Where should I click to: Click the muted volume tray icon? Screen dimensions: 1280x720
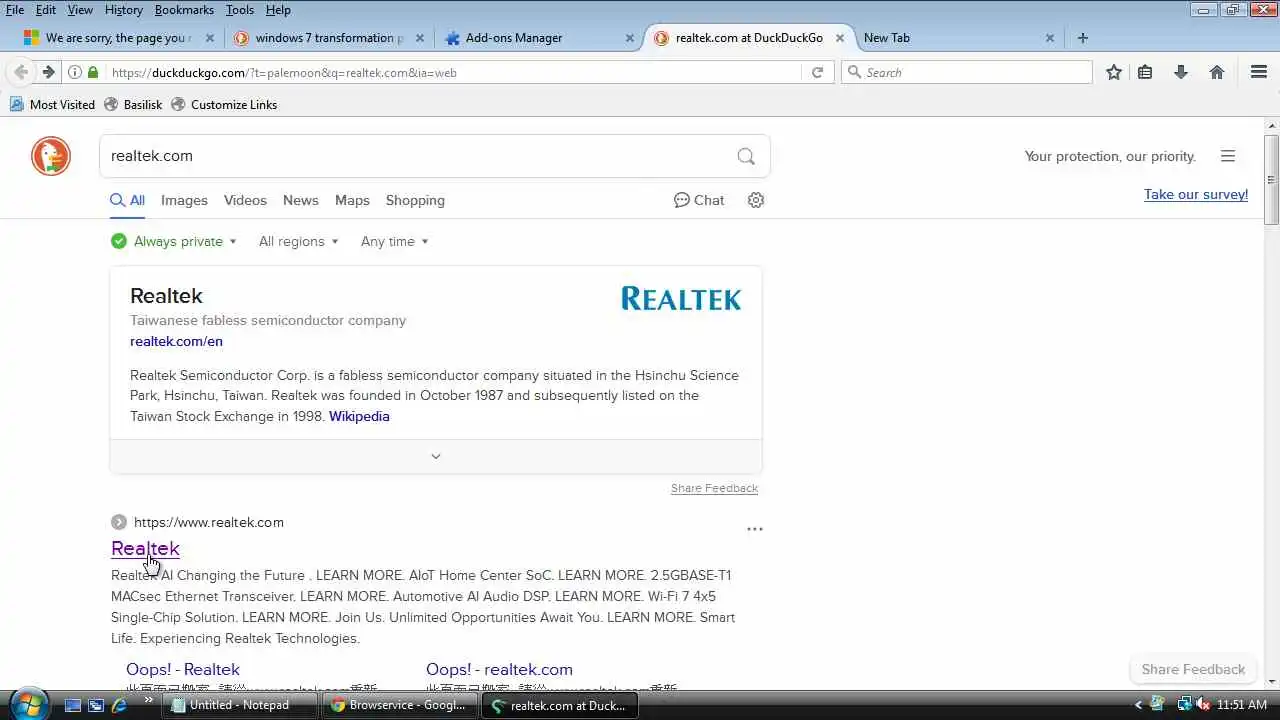1203,705
